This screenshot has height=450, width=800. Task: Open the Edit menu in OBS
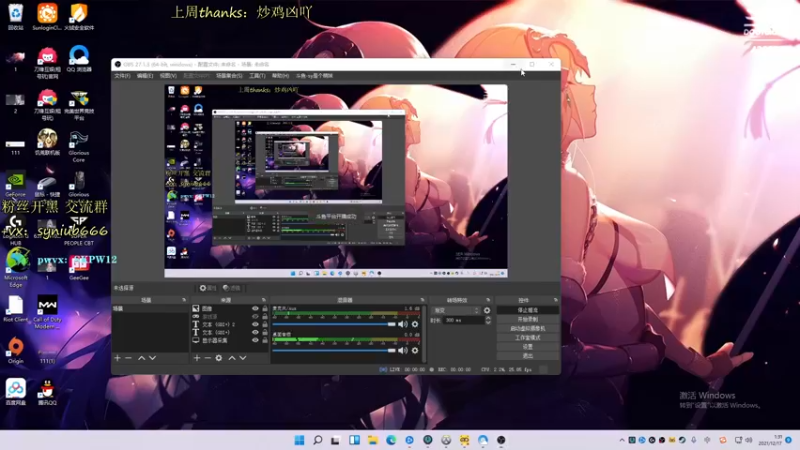pyautogui.click(x=145, y=76)
